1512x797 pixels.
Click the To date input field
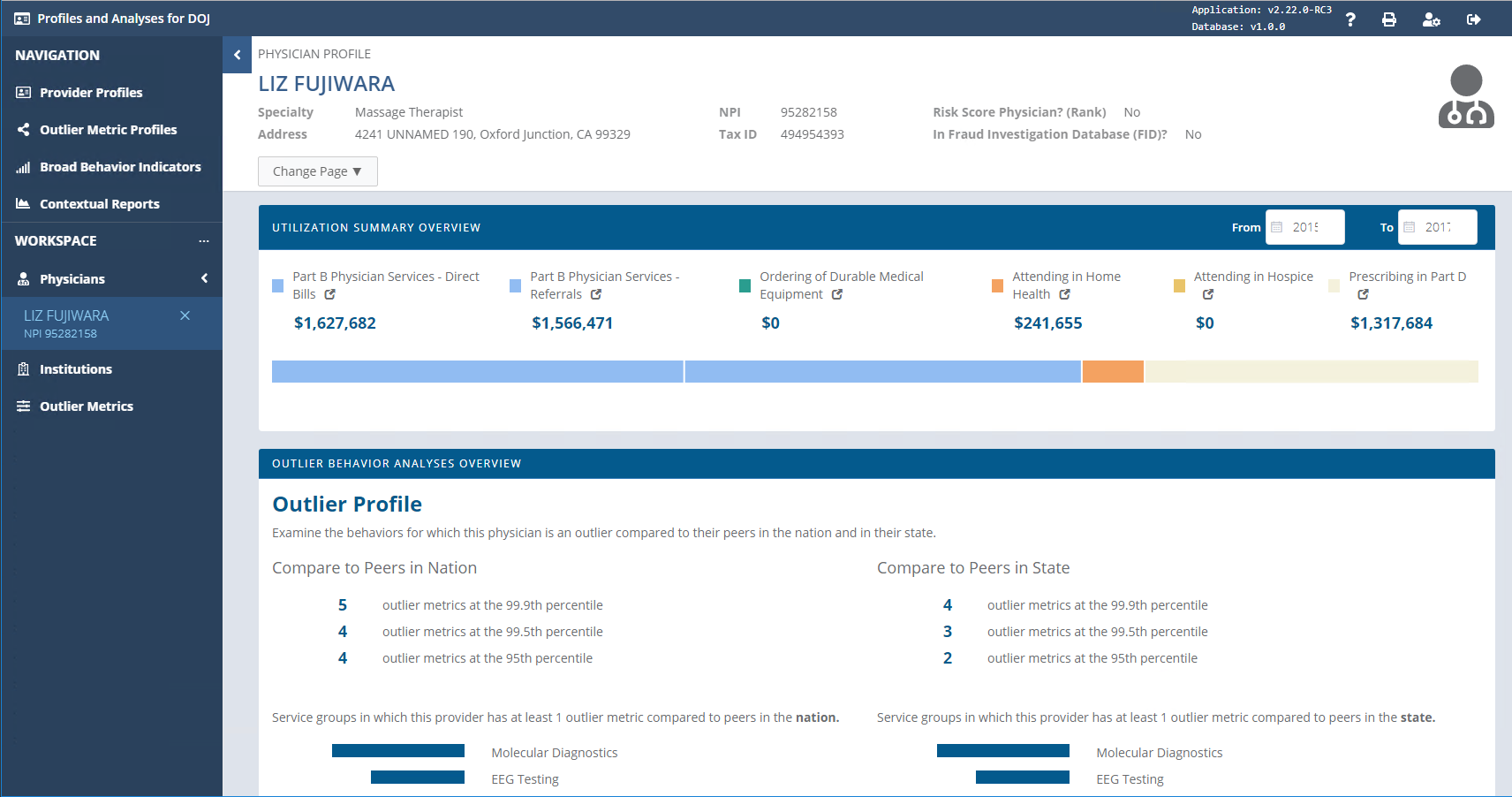[x=1438, y=227]
